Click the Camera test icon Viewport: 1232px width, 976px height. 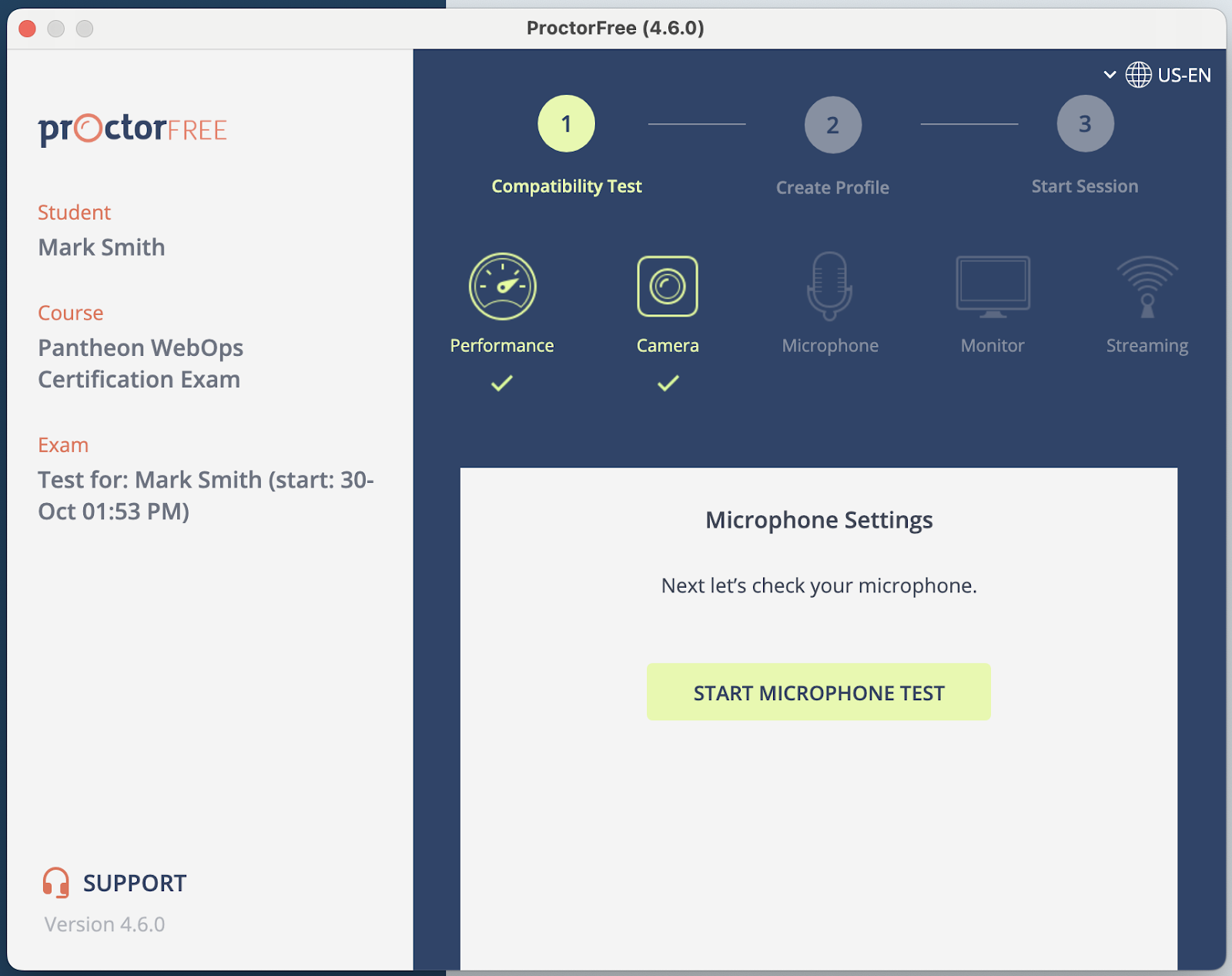[x=668, y=287]
